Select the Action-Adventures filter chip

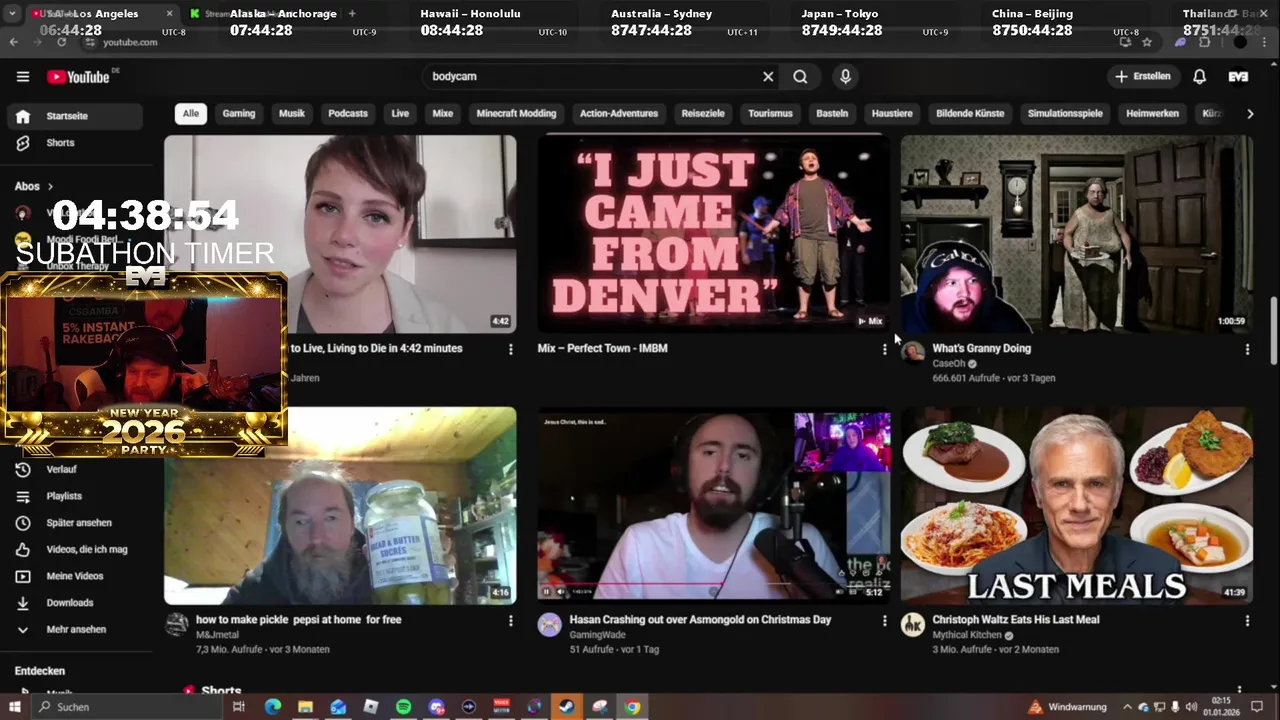pyautogui.click(x=619, y=114)
